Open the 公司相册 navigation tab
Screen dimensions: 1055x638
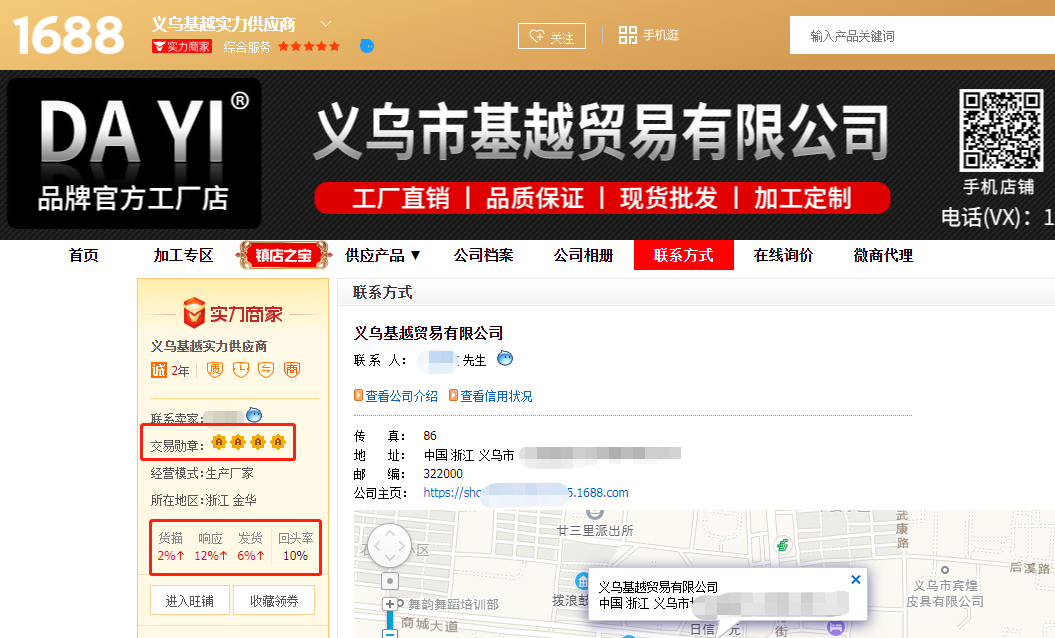[583, 255]
